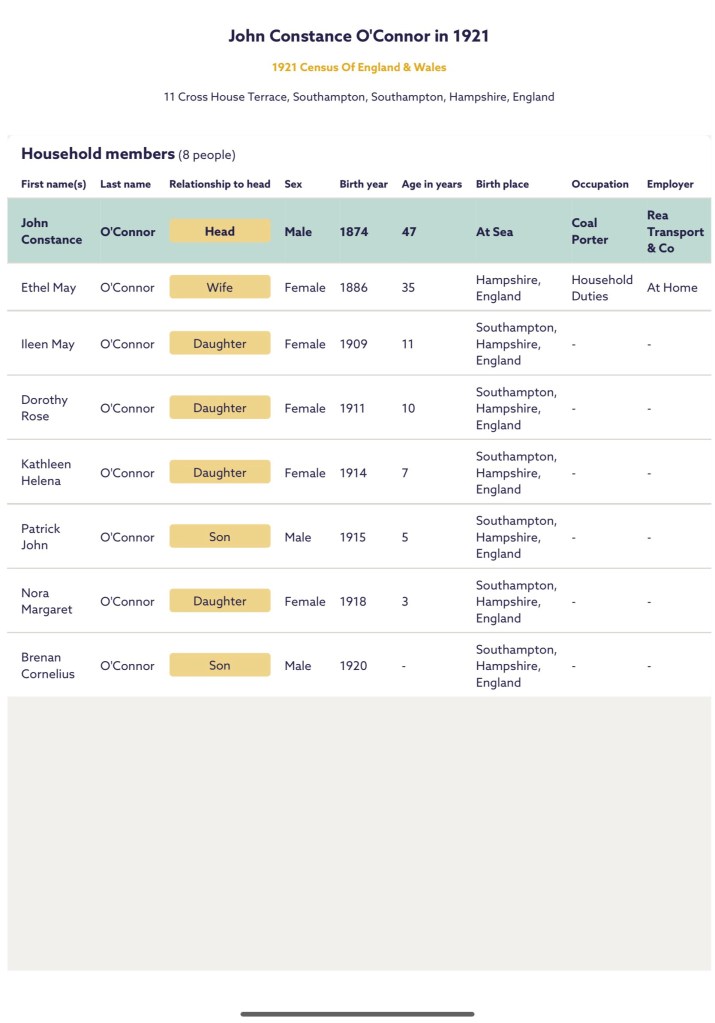Select the First name(s) column header

click(x=54, y=184)
